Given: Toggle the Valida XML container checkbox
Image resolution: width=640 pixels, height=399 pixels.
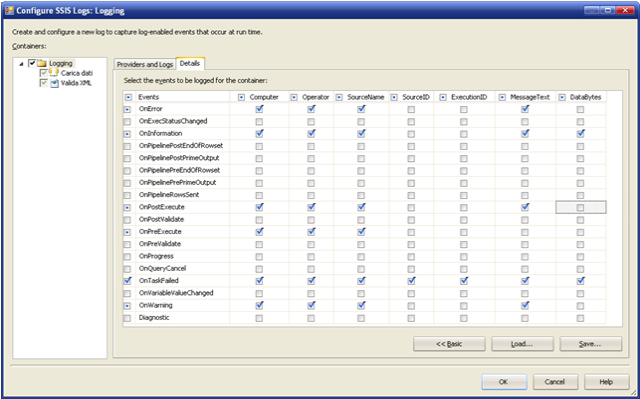Looking at the screenshot, I should [x=44, y=83].
